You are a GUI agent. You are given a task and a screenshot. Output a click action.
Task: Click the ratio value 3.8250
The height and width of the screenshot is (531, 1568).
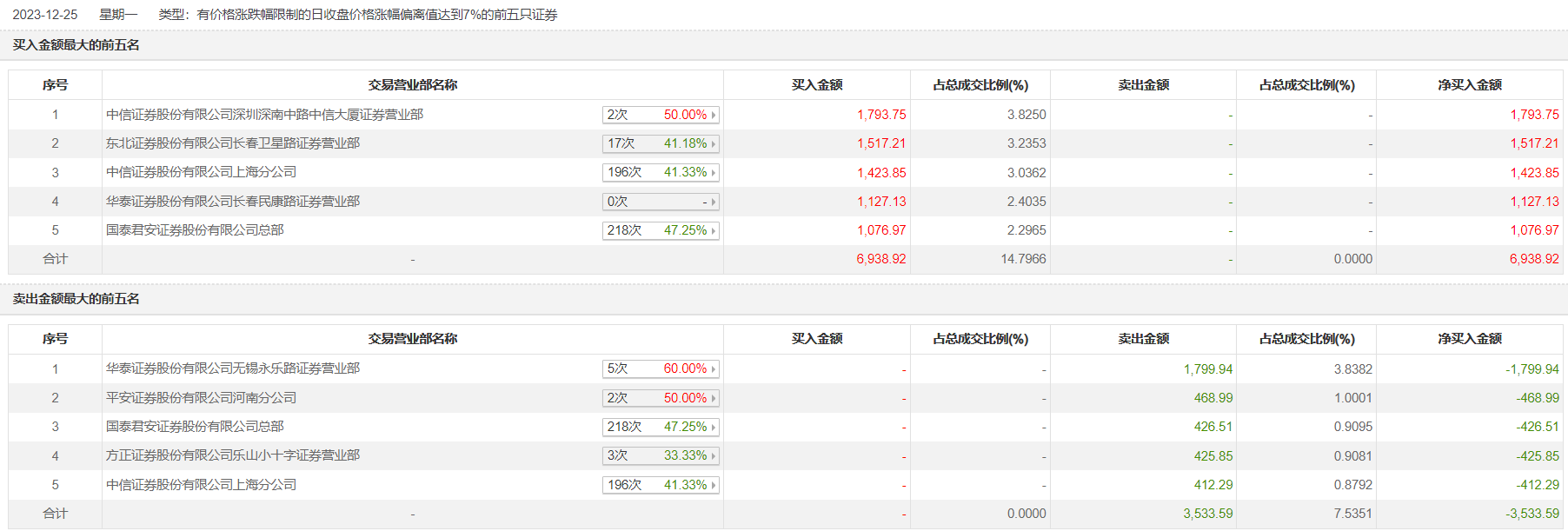point(1027,115)
